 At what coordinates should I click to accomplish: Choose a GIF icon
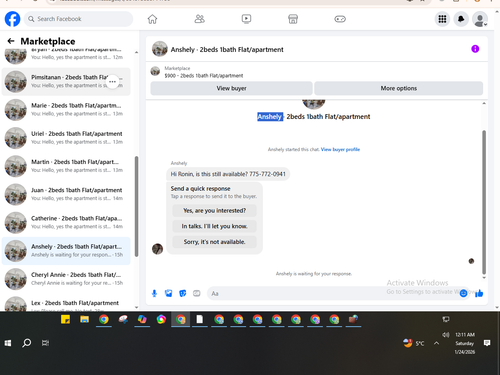click(197, 293)
